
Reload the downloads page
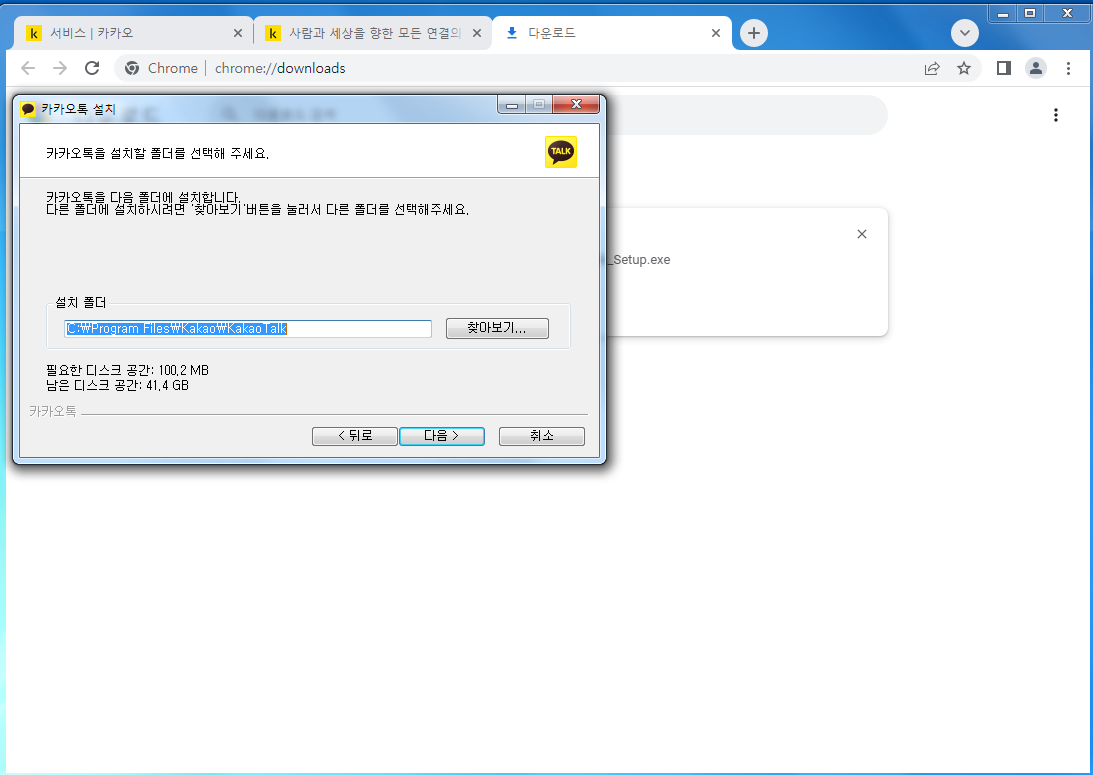pyautogui.click(x=92, y=68)
